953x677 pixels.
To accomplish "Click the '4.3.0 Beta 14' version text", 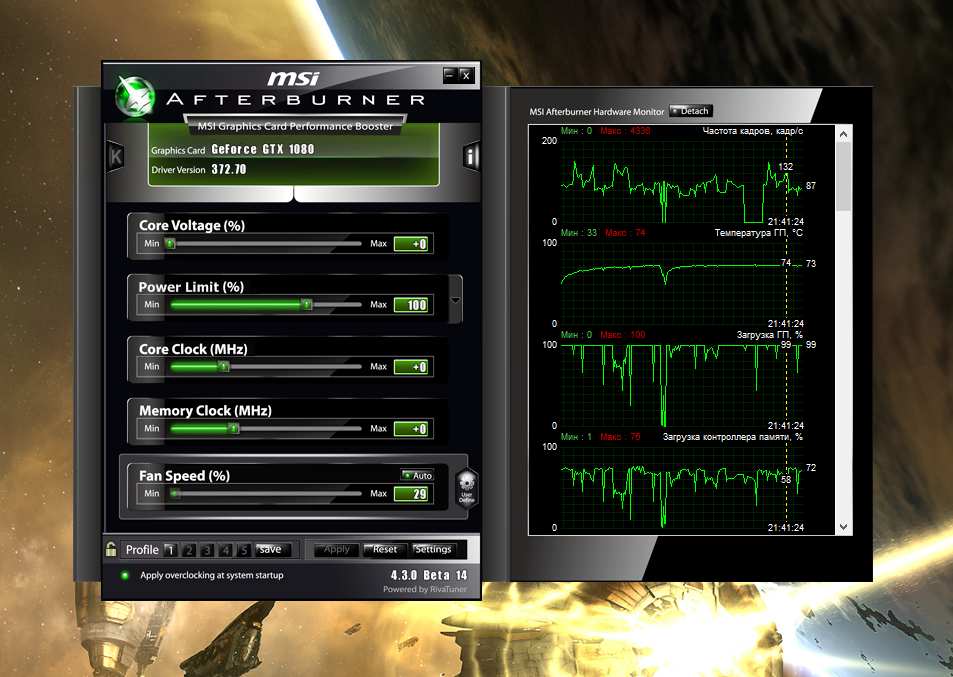I will point(428,575).
